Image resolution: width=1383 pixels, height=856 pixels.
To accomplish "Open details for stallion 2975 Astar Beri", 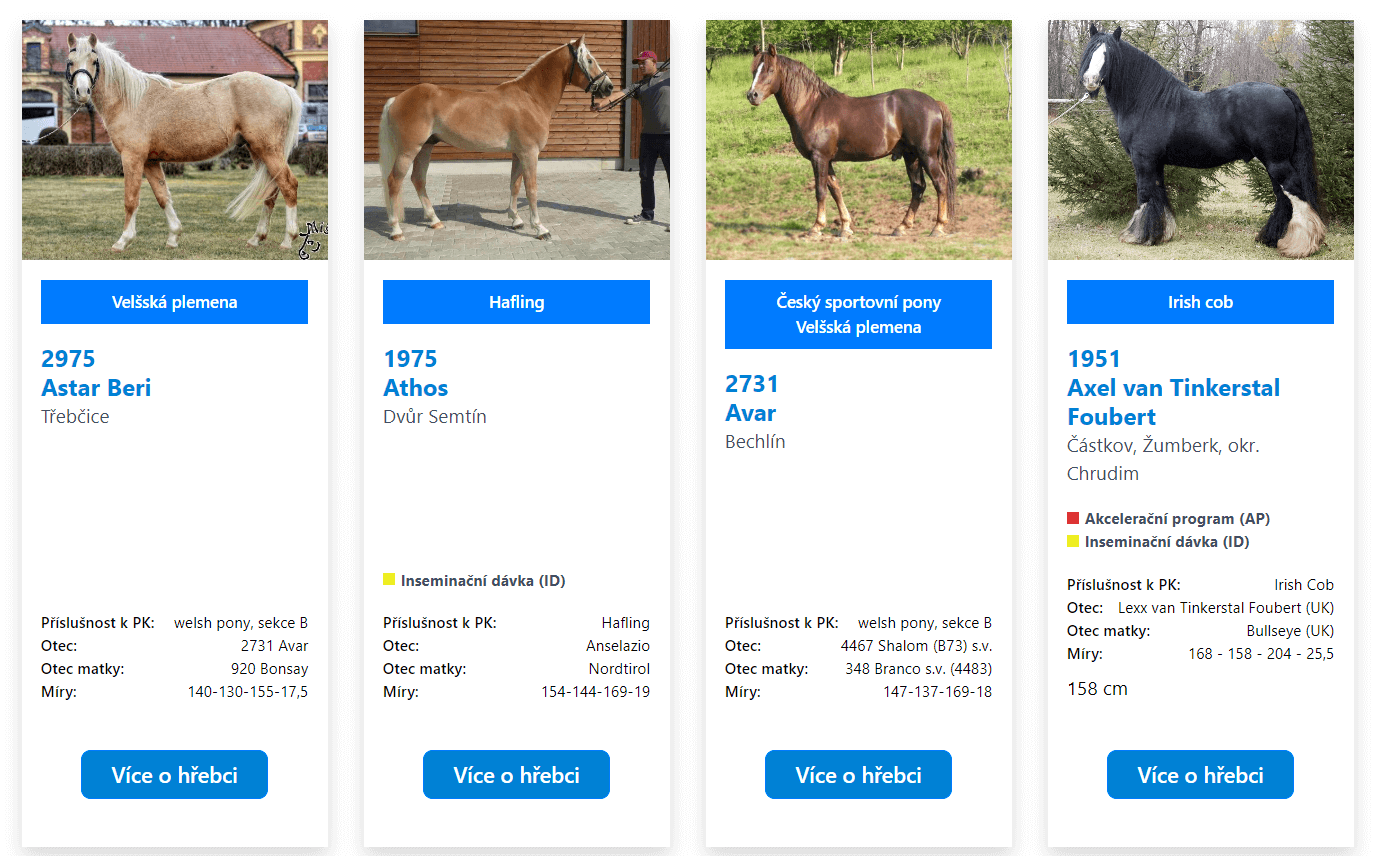I will [174, 774].
